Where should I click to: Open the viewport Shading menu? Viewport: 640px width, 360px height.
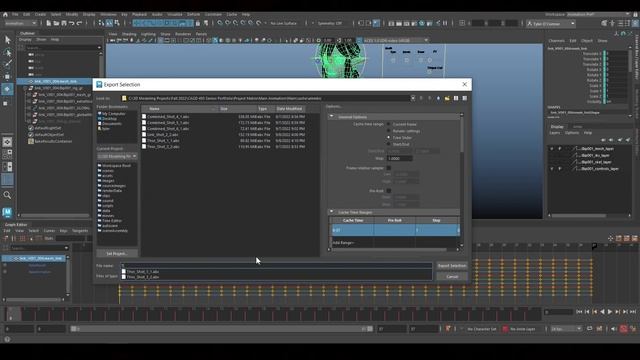[x=129, y=34]
